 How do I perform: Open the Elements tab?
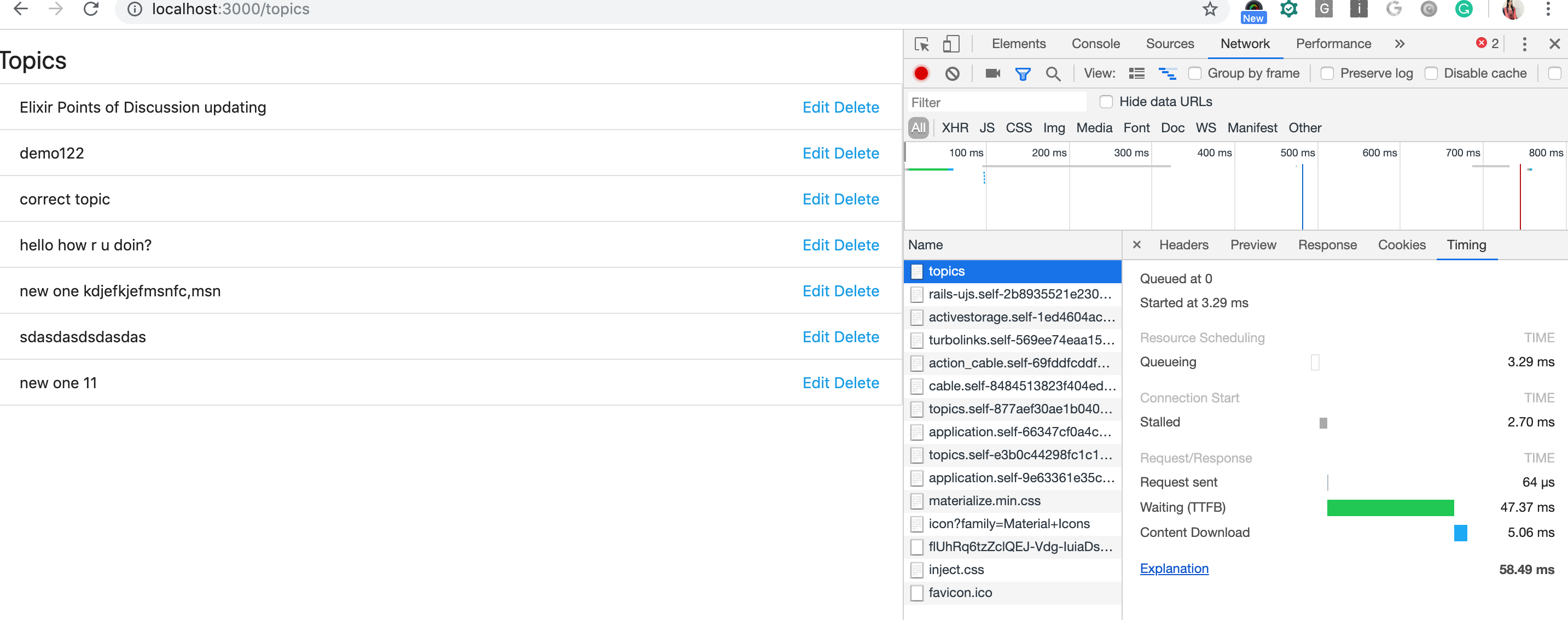coord(1018,44)
